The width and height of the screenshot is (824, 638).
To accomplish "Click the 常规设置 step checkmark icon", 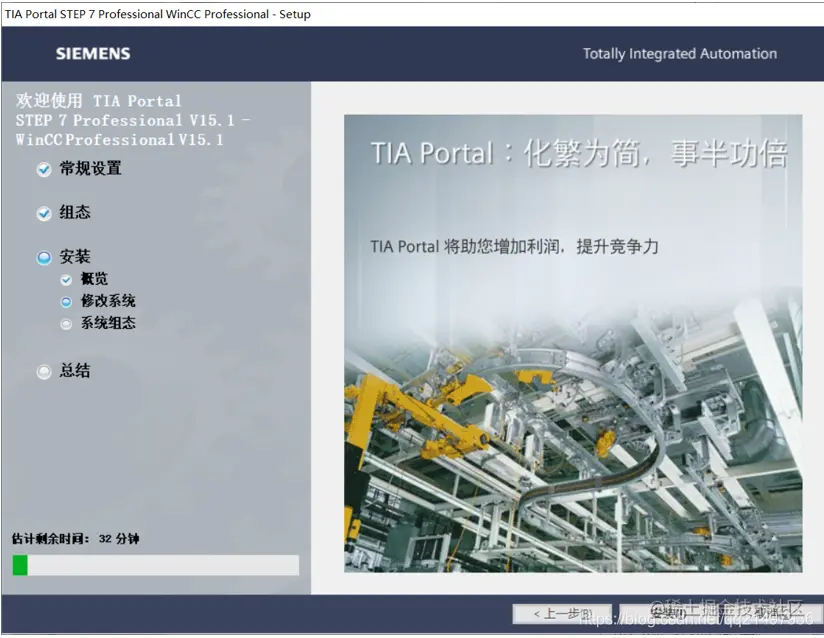I will (44, 169).
